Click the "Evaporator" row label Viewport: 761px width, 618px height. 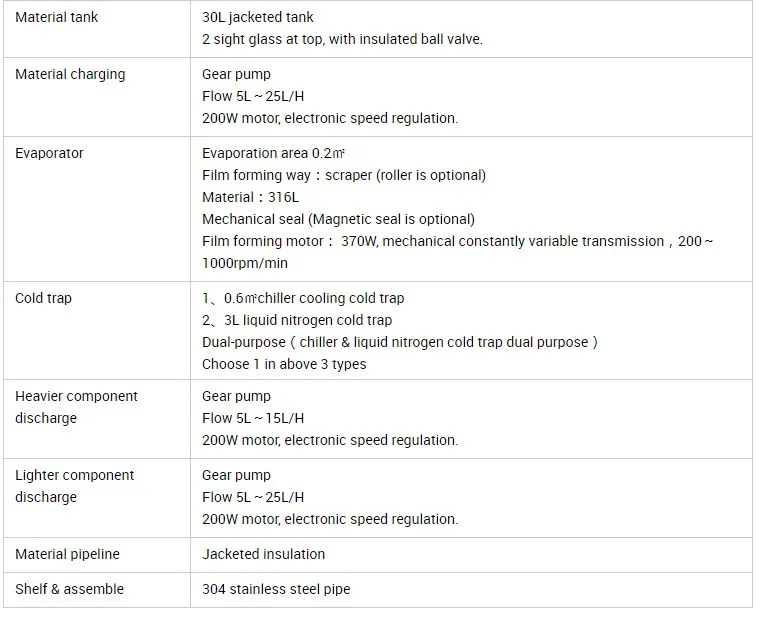click(49, 153)
